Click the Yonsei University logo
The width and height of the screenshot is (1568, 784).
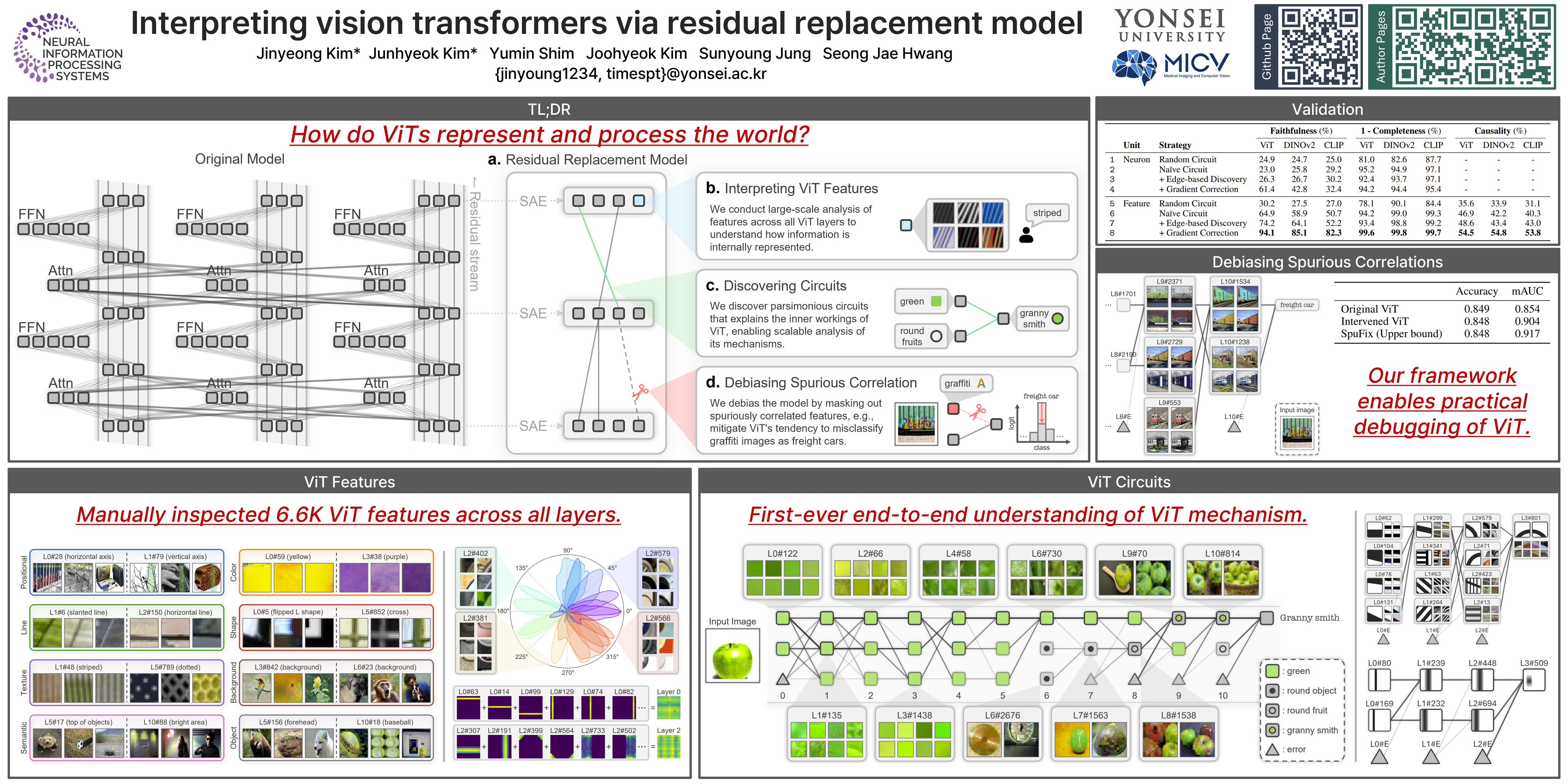(x=1170, y=25)
